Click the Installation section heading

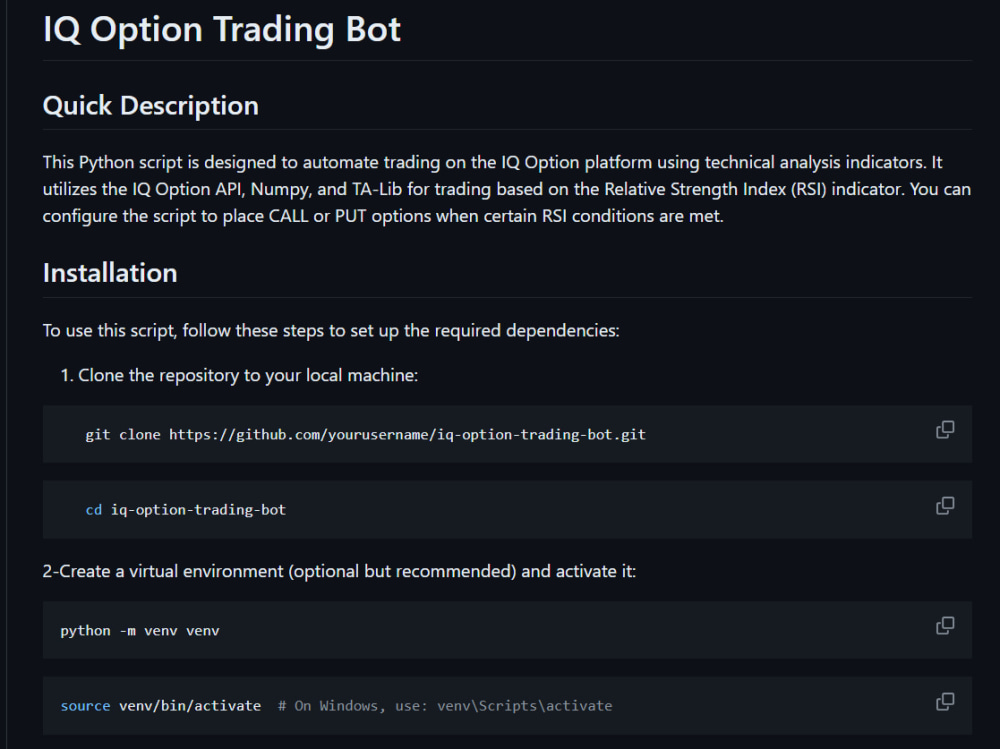pyautogui.click(x=110, y=273)
